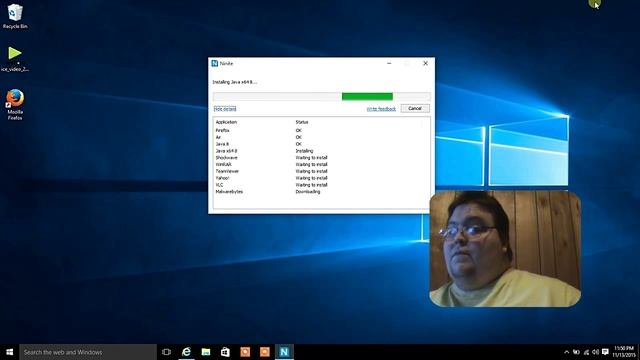Open Task View on the taskbar
640x360 pixels.
167,352
